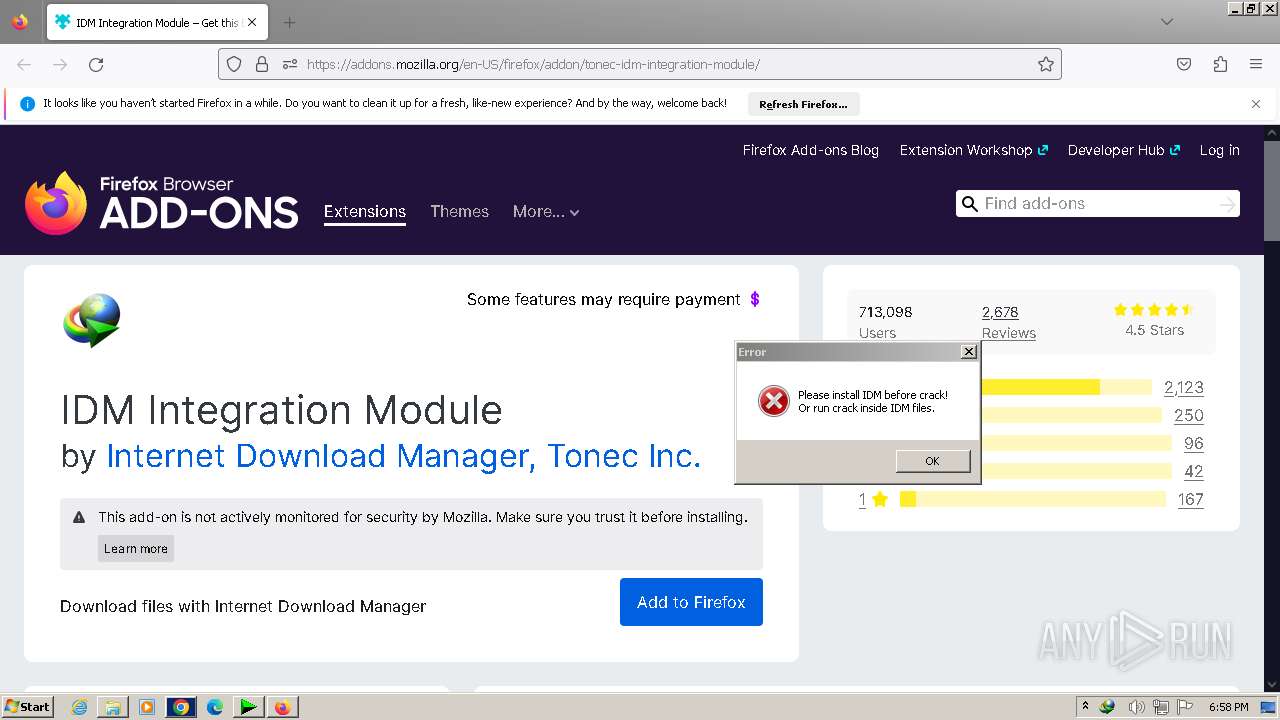Click the address bar URL

click(x=533, y=64)
